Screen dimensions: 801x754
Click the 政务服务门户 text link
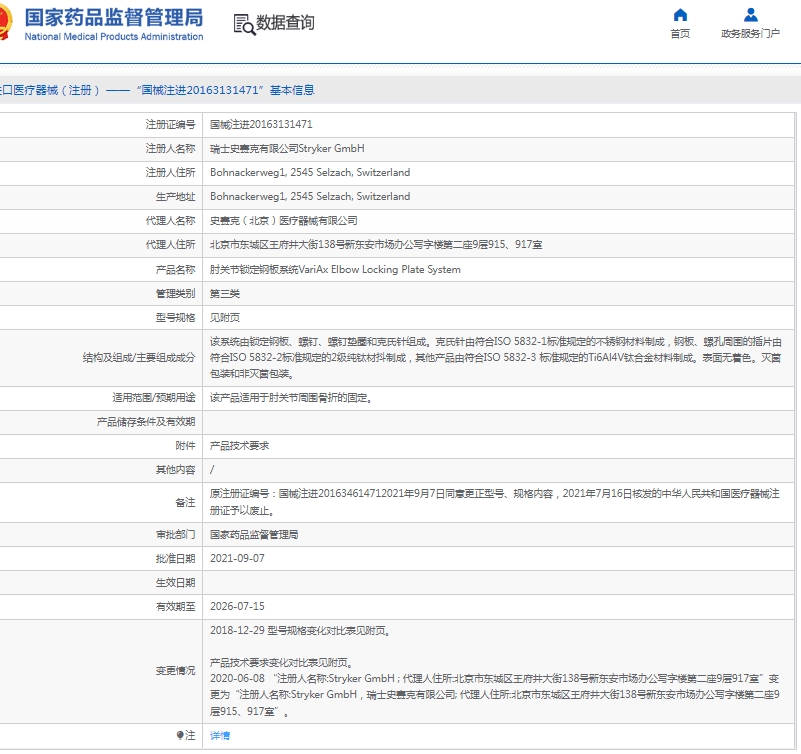(x=750, y=34)
